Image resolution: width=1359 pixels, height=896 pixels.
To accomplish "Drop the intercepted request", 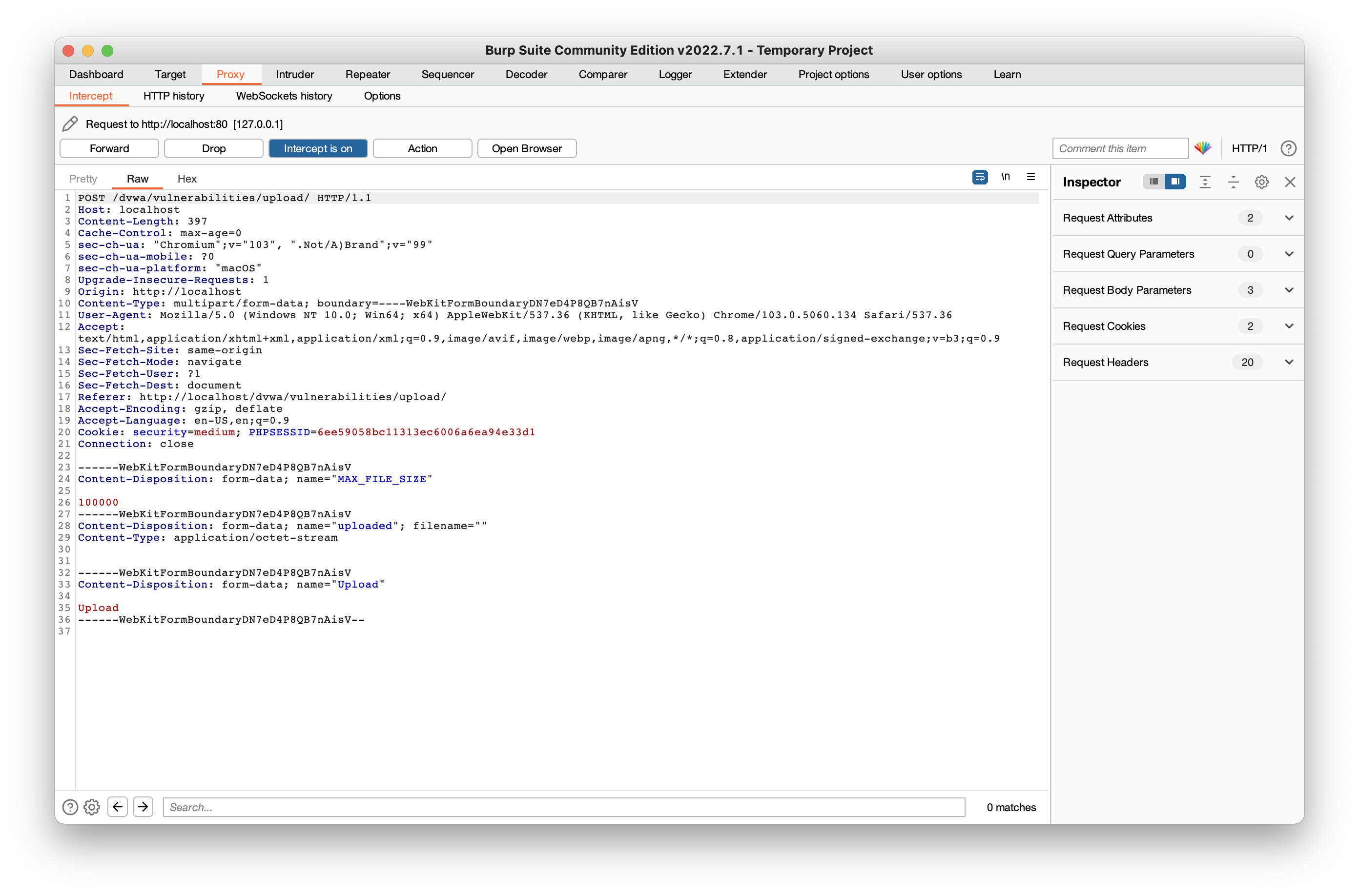I will 214,148.
